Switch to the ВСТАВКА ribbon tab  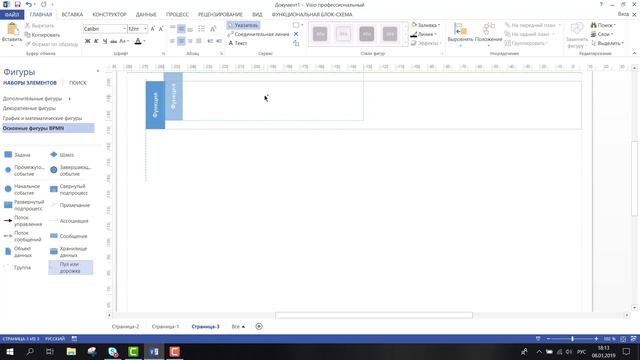pos(72,14)
